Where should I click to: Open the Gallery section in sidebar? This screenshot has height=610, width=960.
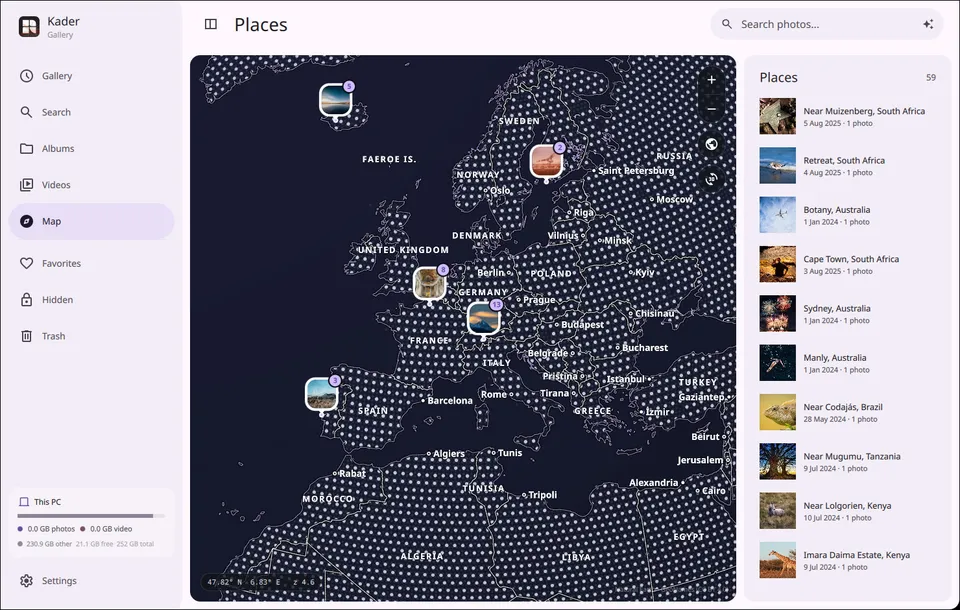pyautogui.click(x=92, y=76)
